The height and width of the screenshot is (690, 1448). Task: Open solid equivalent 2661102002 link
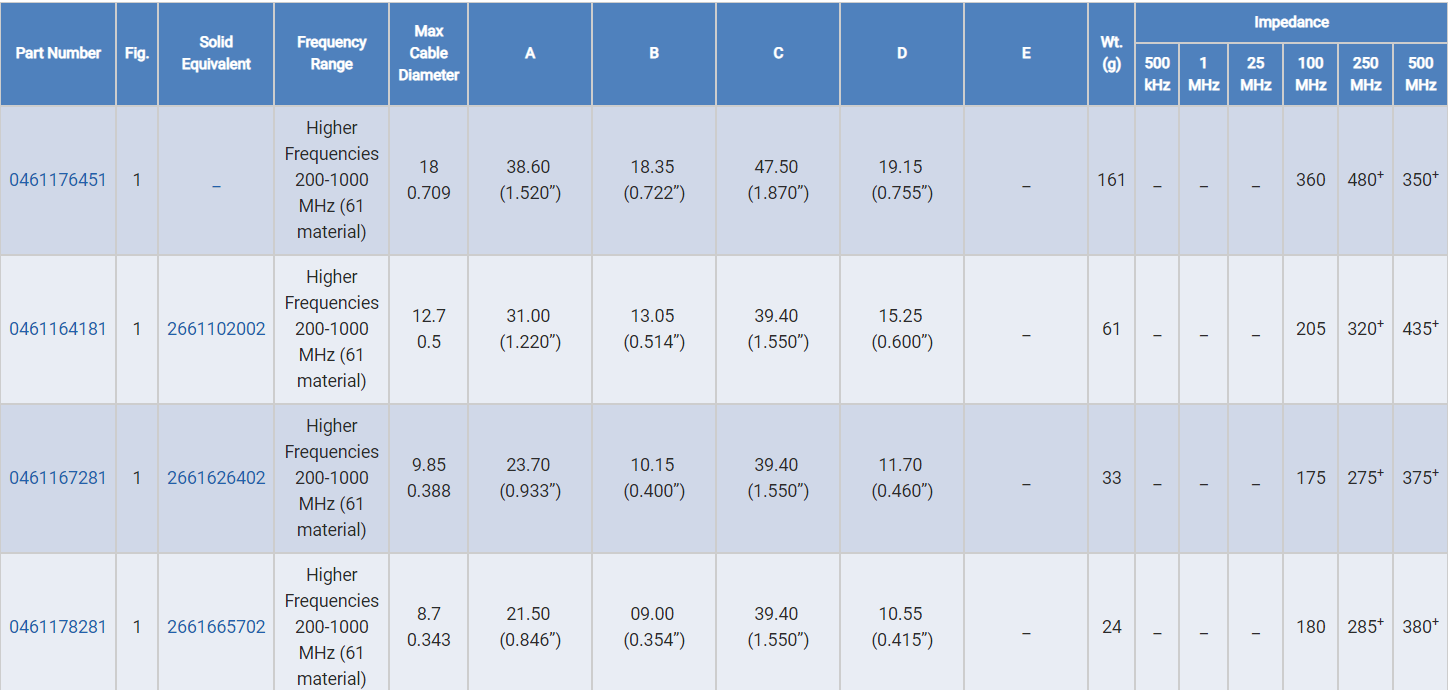[216, 329]
